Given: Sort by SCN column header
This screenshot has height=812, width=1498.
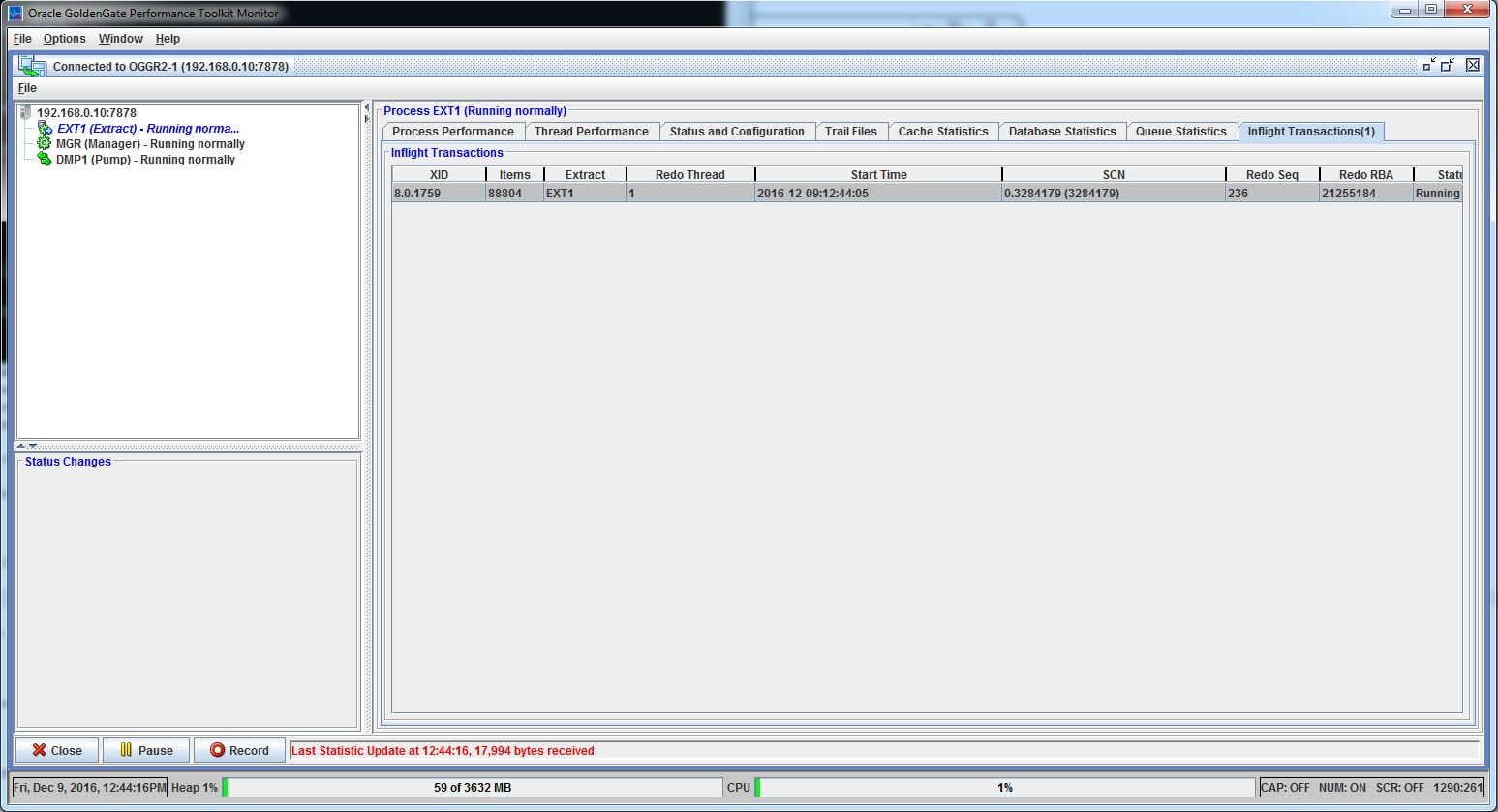Looking at the screenshot, I should click(x=1114, y=175).
